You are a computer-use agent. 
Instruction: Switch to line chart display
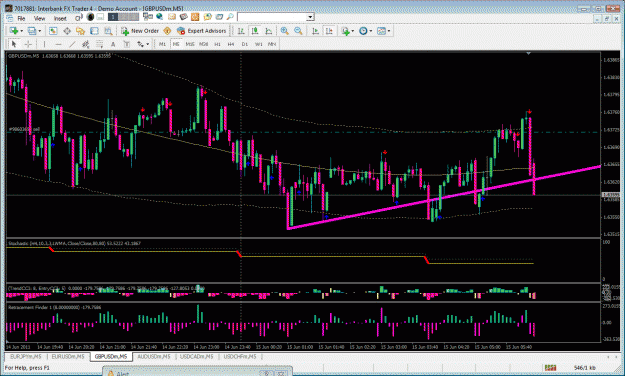tap(269, 31)
